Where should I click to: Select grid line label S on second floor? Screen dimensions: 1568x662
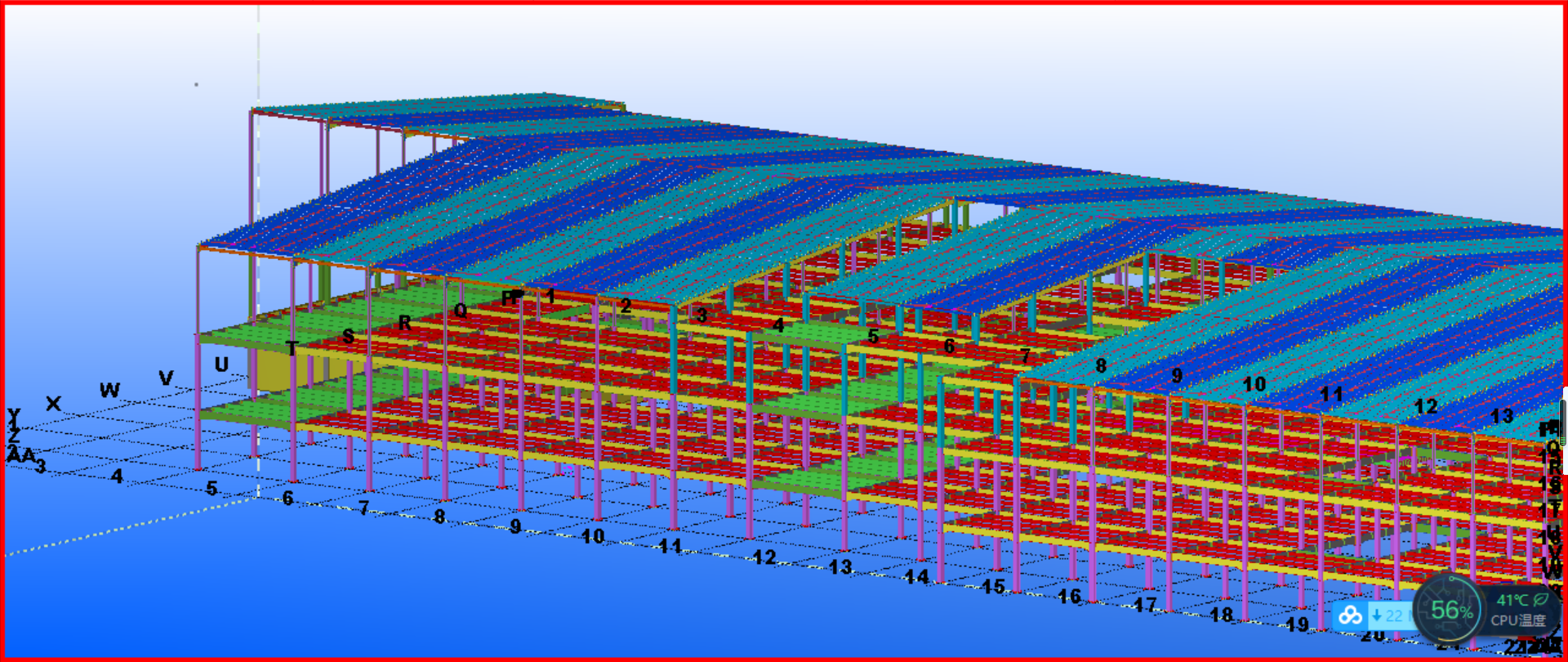point(349,336)
